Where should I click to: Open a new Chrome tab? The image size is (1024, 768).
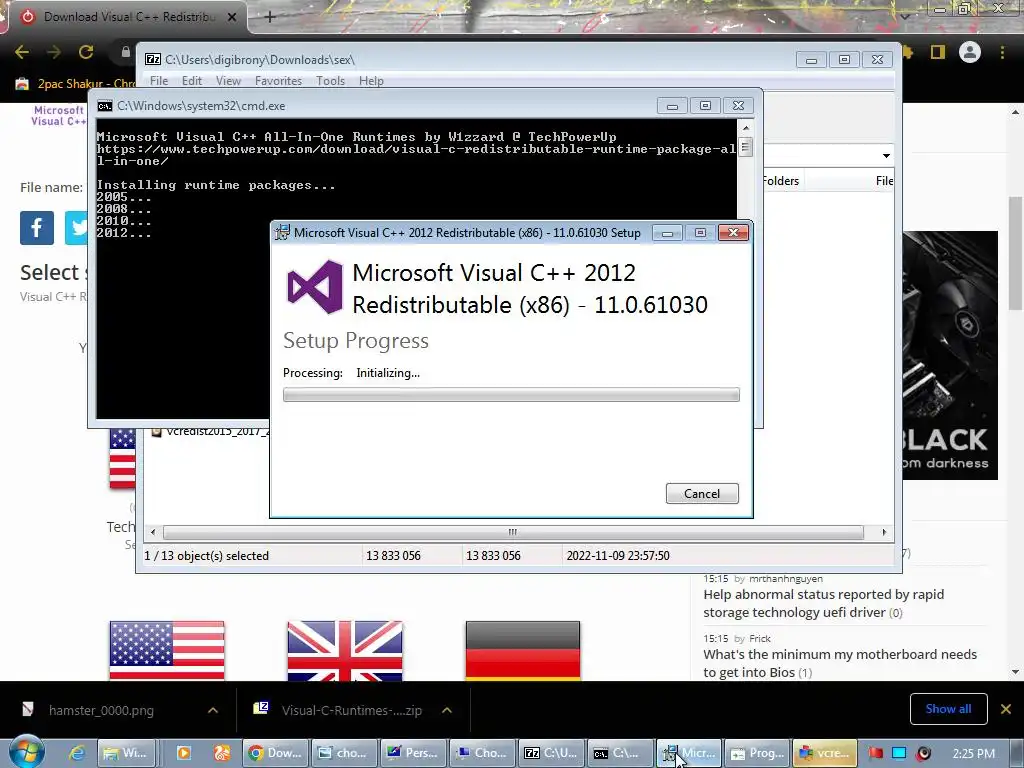(270, 17)
